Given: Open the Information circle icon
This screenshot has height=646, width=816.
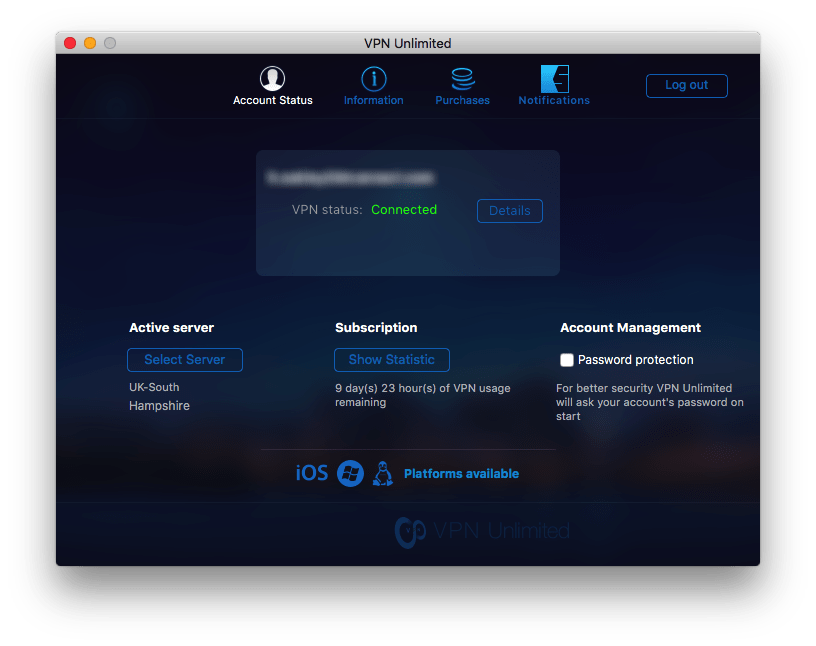Looking at the screenshot, I should click(373, 79).
